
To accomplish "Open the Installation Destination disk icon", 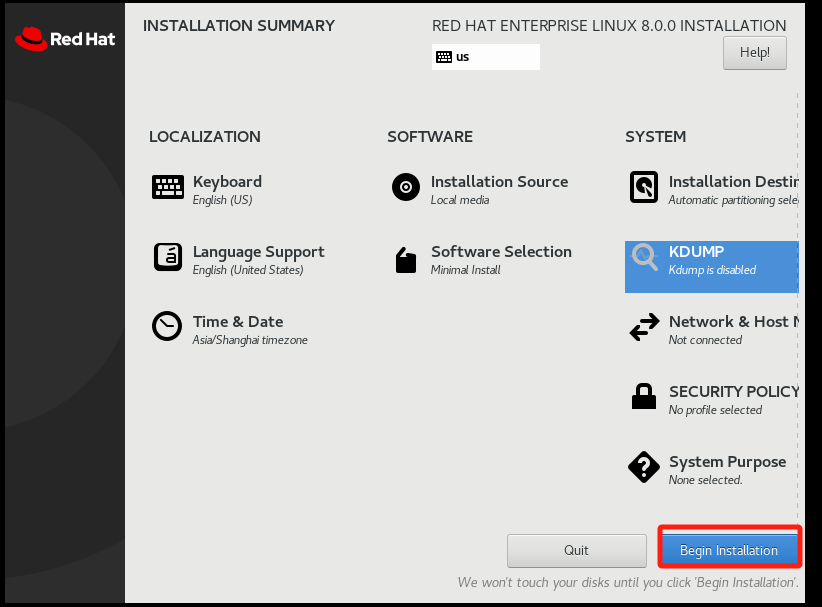I will [644, 187].
